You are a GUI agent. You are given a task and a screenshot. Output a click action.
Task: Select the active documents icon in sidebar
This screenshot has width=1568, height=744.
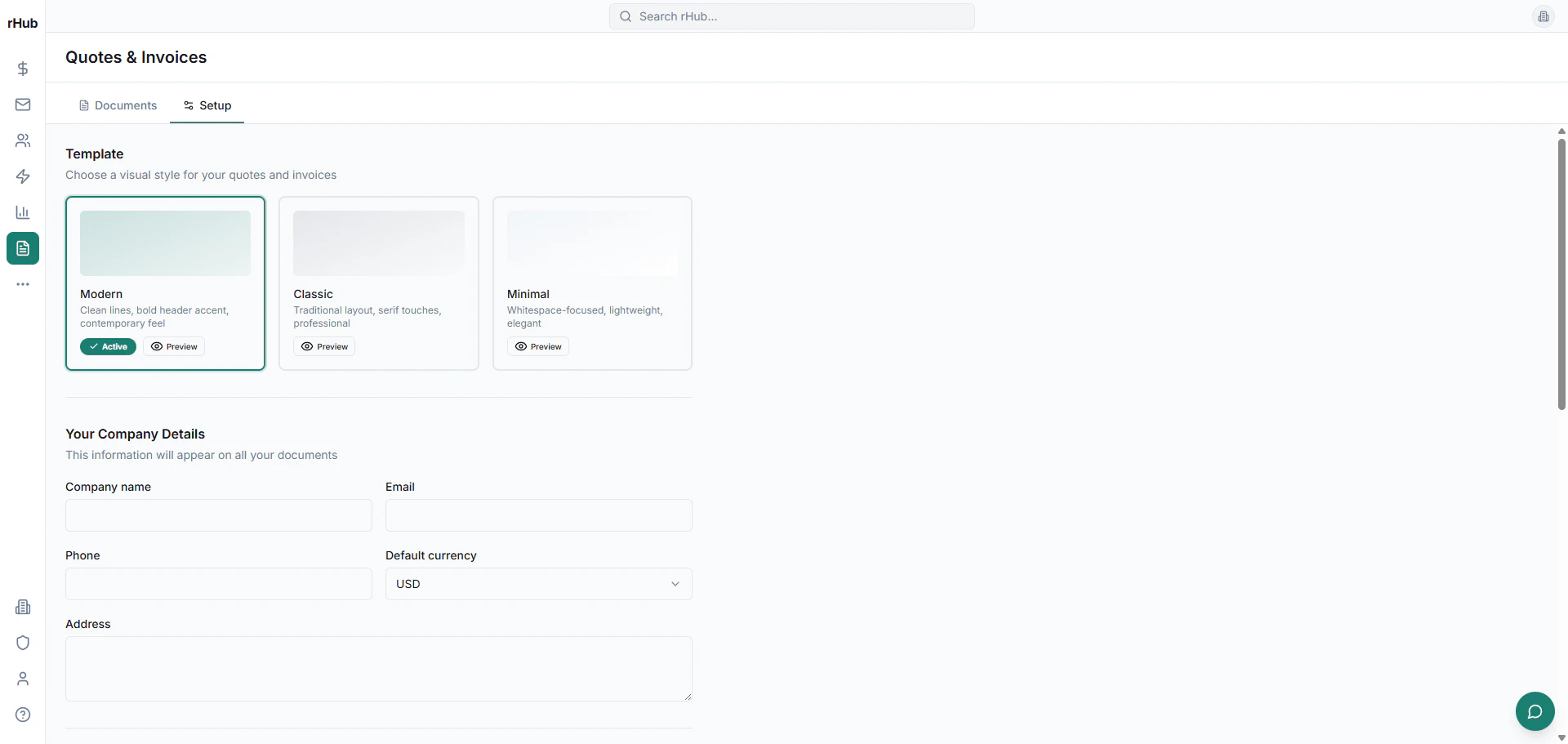tap(22, 248)
